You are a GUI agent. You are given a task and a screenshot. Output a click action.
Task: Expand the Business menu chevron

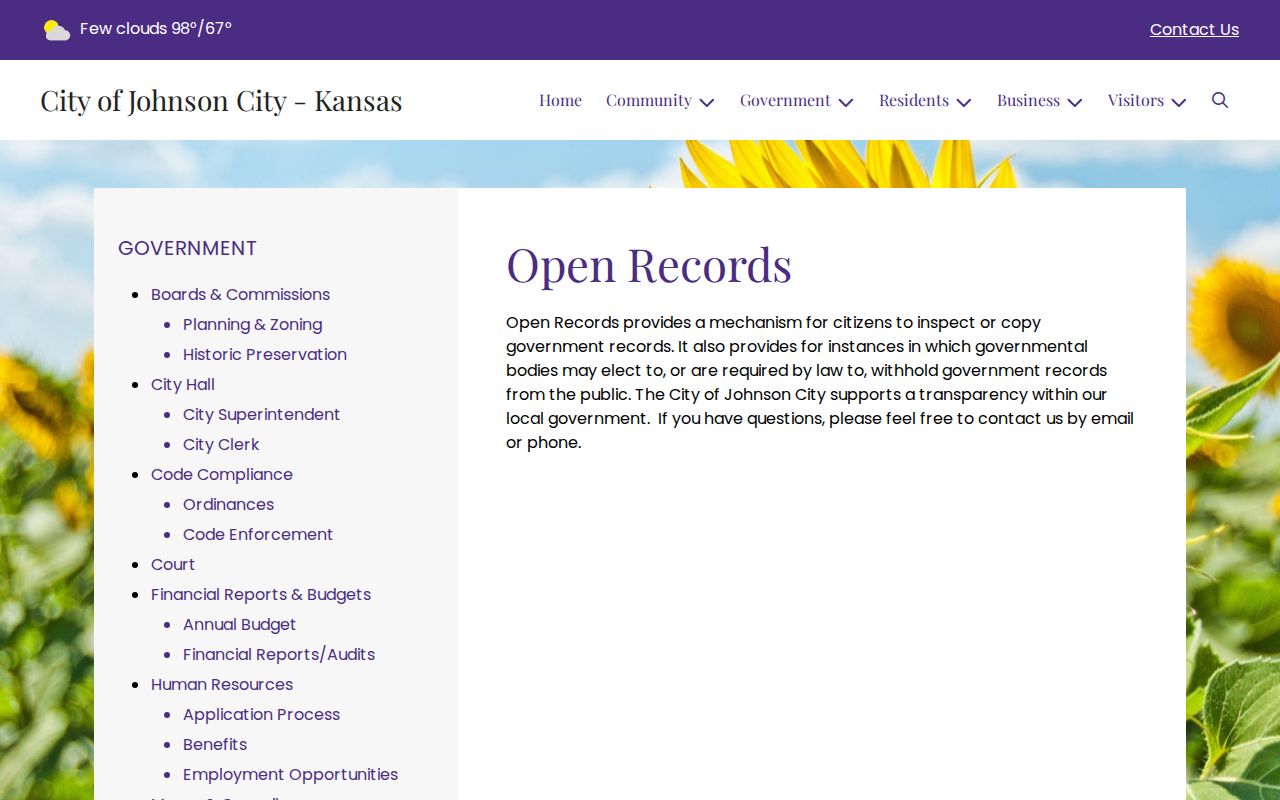(1075, 102)
